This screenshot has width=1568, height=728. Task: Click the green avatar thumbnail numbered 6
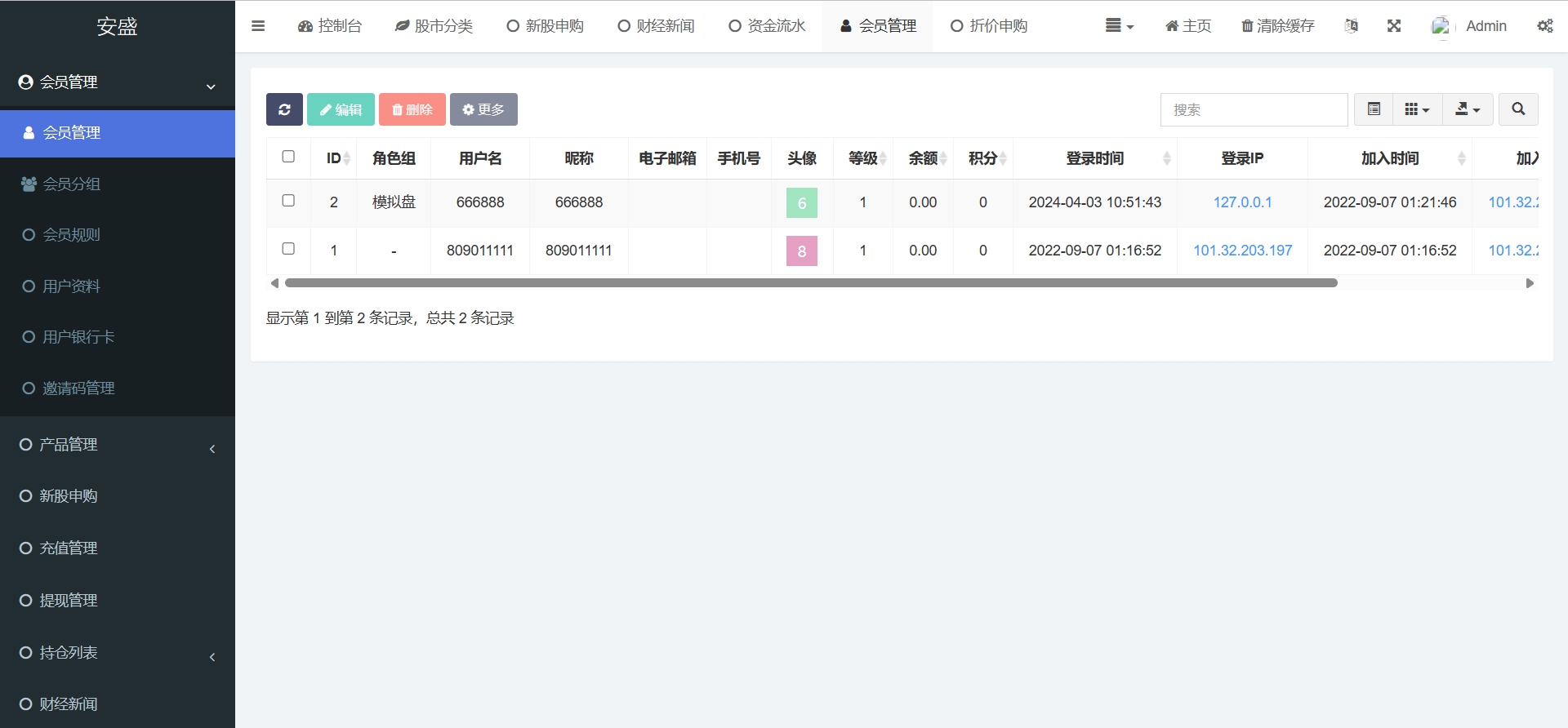coord(801,203)
